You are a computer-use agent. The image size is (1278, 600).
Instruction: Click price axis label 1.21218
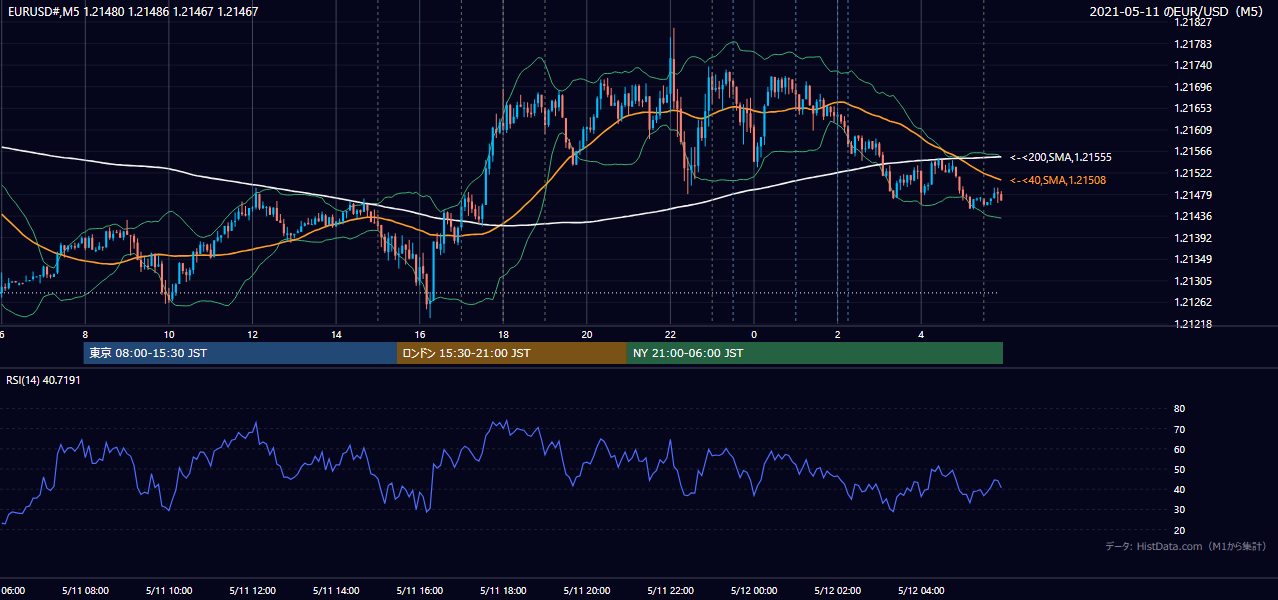[x=1192, y=324]
